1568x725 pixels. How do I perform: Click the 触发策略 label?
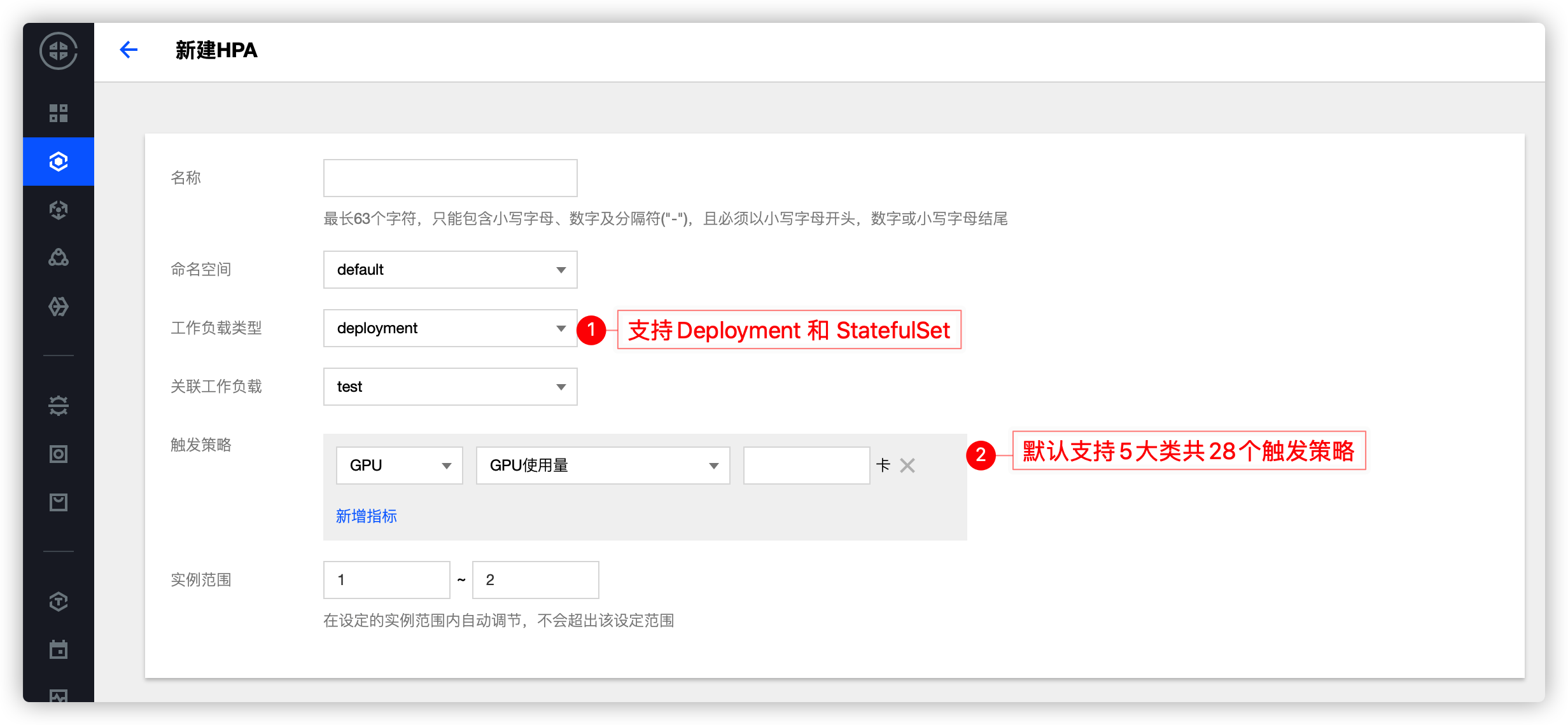(x=201, y=445)
